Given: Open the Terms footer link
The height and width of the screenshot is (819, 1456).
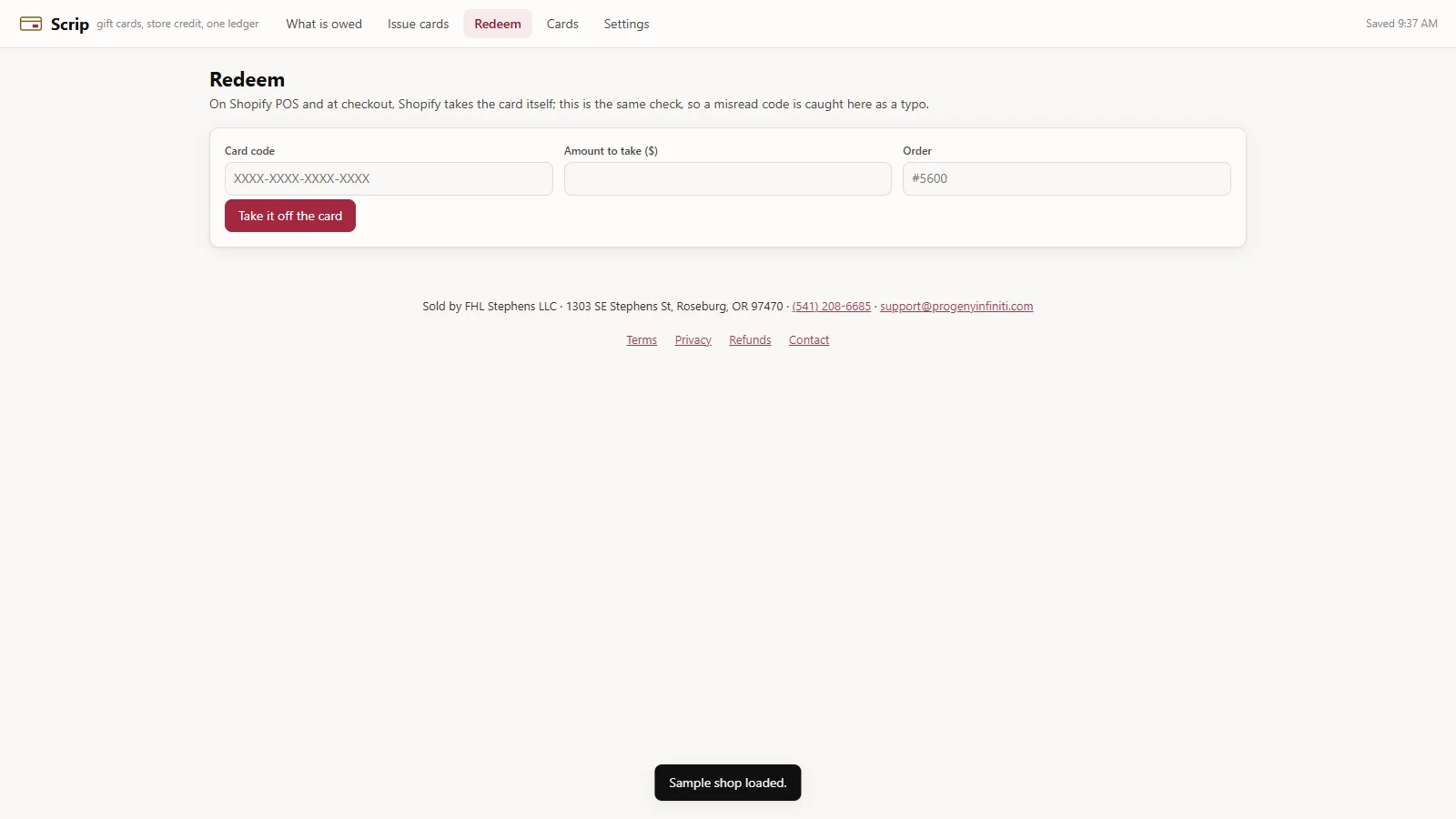Looking at the screenshot, I should click(642, 340).
